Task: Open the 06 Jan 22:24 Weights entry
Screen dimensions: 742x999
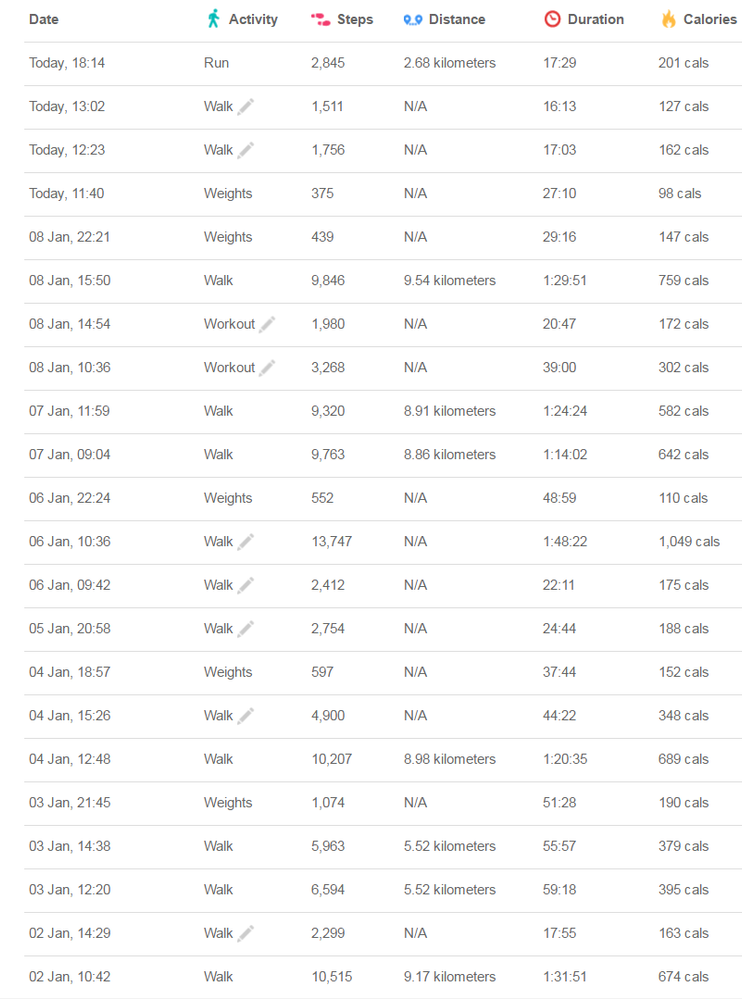Action: pos(383,498)
